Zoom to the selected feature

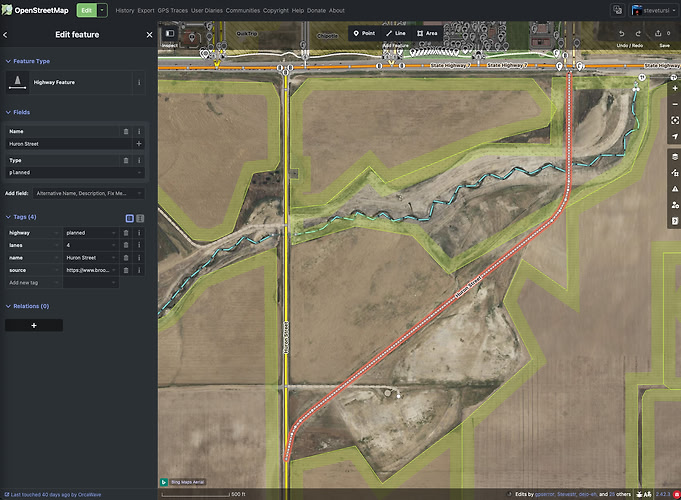pyautogui.click(x=674, y=120)
